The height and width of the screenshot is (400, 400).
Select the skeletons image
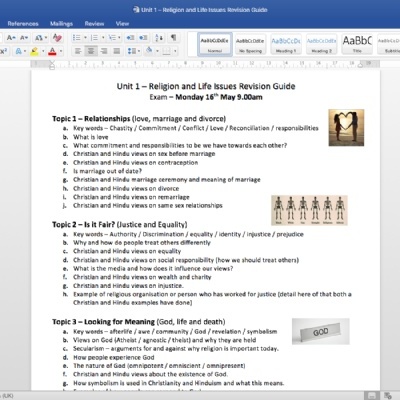pyautogui.click(x=309, y=210)
